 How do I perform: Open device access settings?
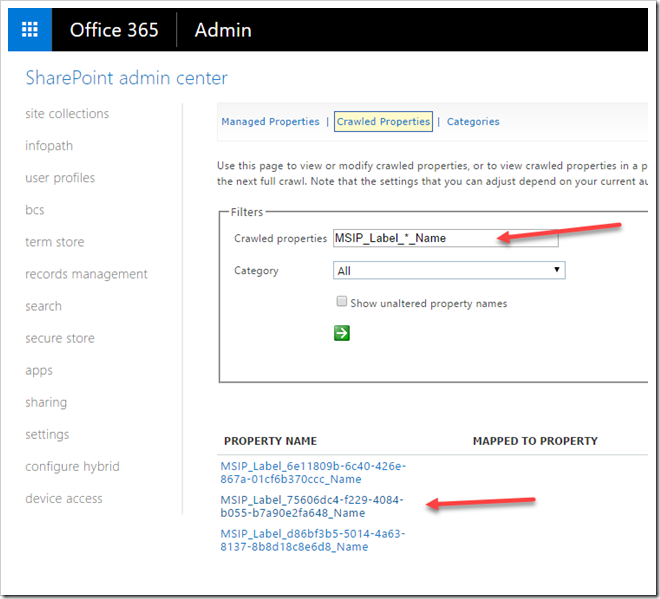64,498
